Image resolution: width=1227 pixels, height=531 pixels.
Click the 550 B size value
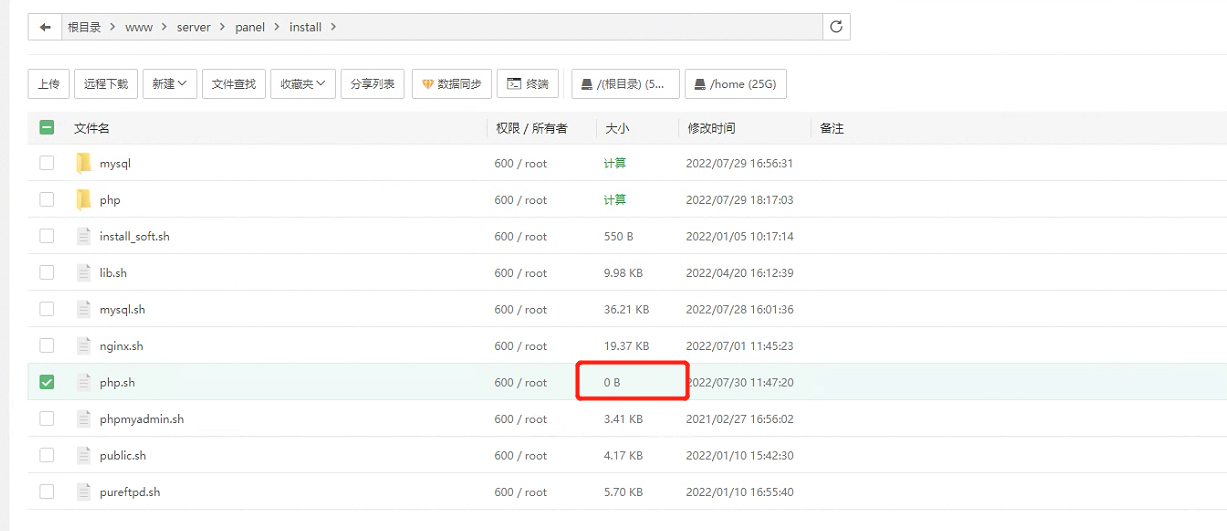[618, 237]
